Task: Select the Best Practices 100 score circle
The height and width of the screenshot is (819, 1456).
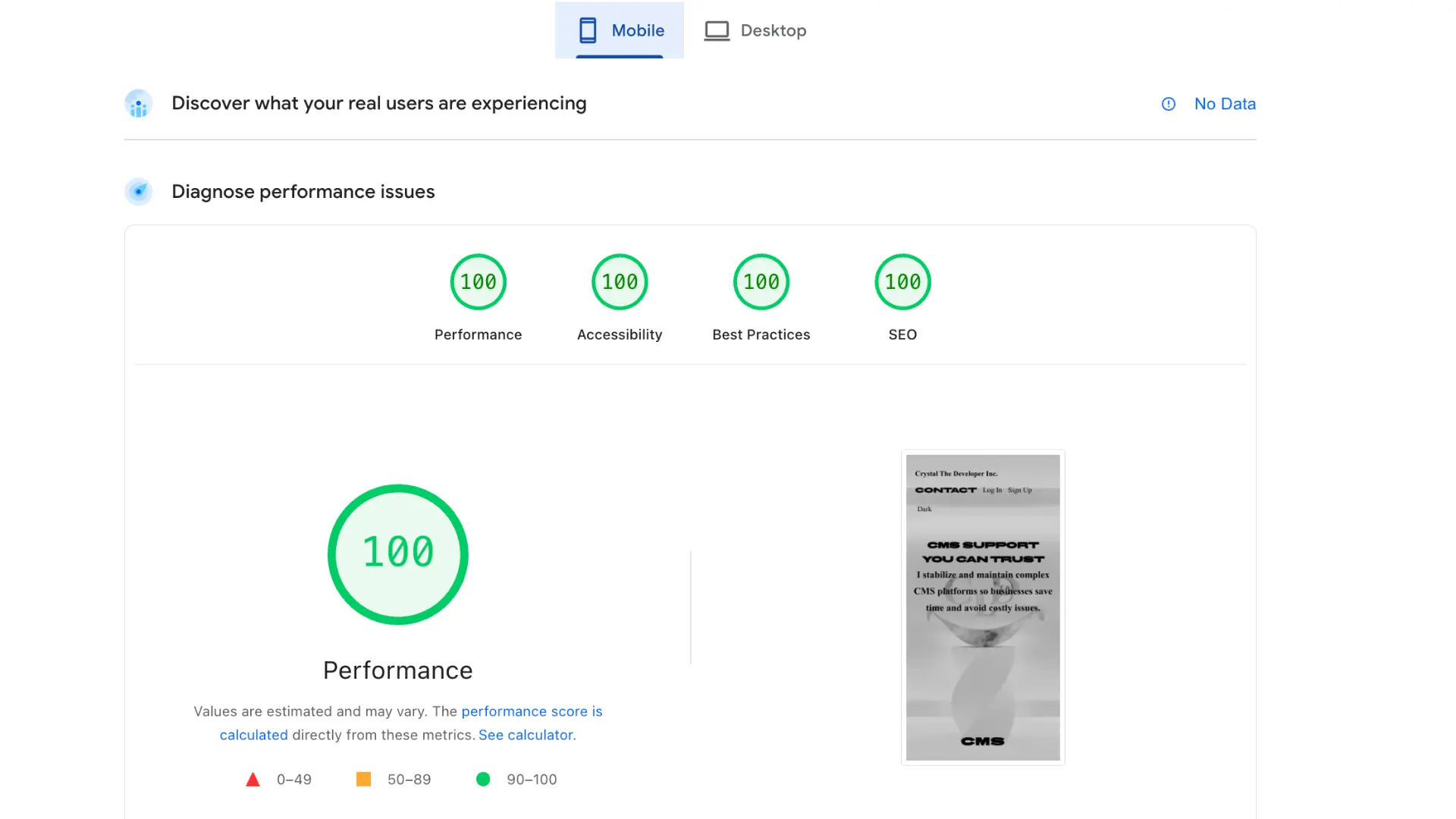Action: 761,281
